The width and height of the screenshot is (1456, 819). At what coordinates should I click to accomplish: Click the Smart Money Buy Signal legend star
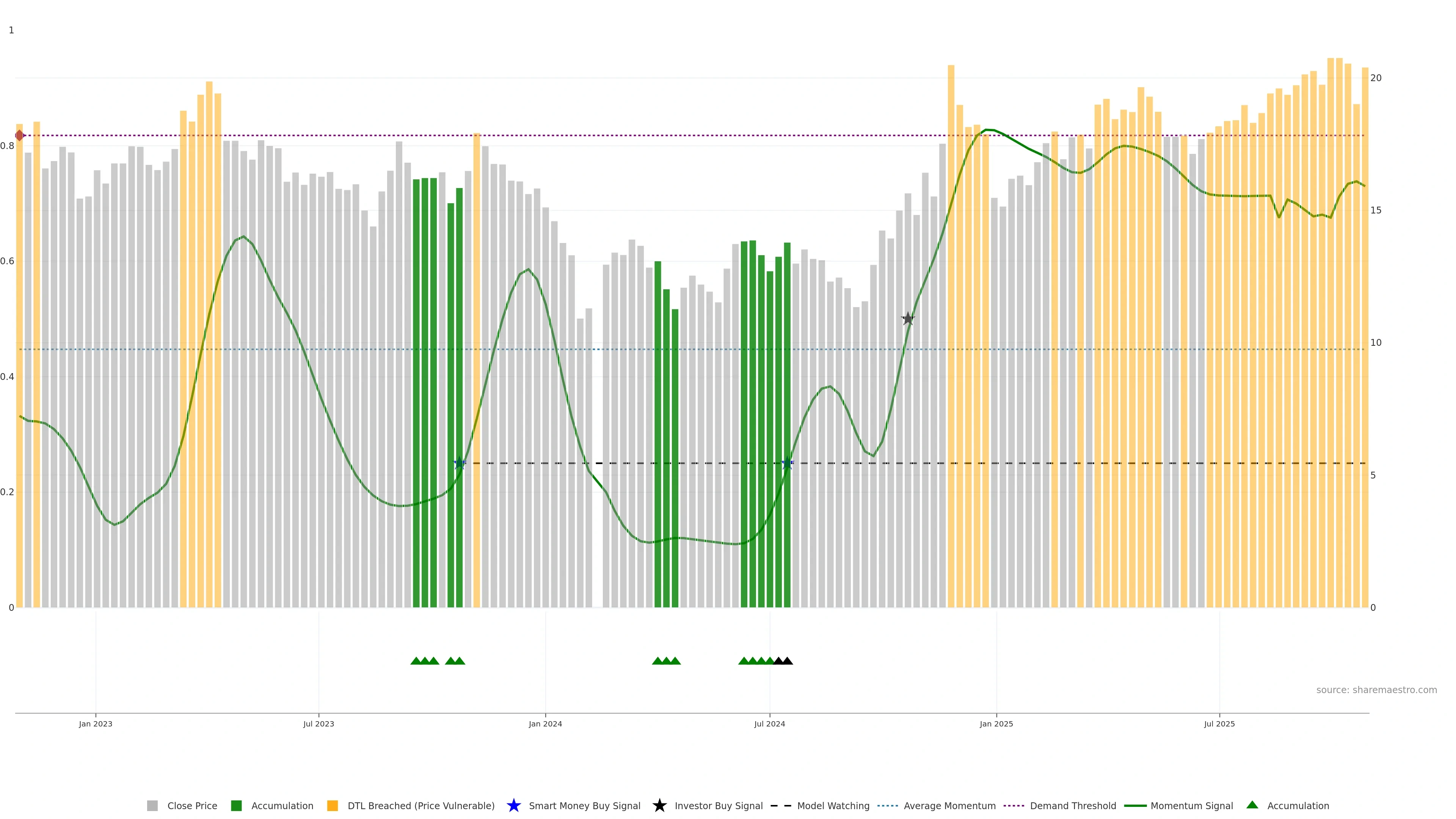pyautogui.click(x=513, y=805)
